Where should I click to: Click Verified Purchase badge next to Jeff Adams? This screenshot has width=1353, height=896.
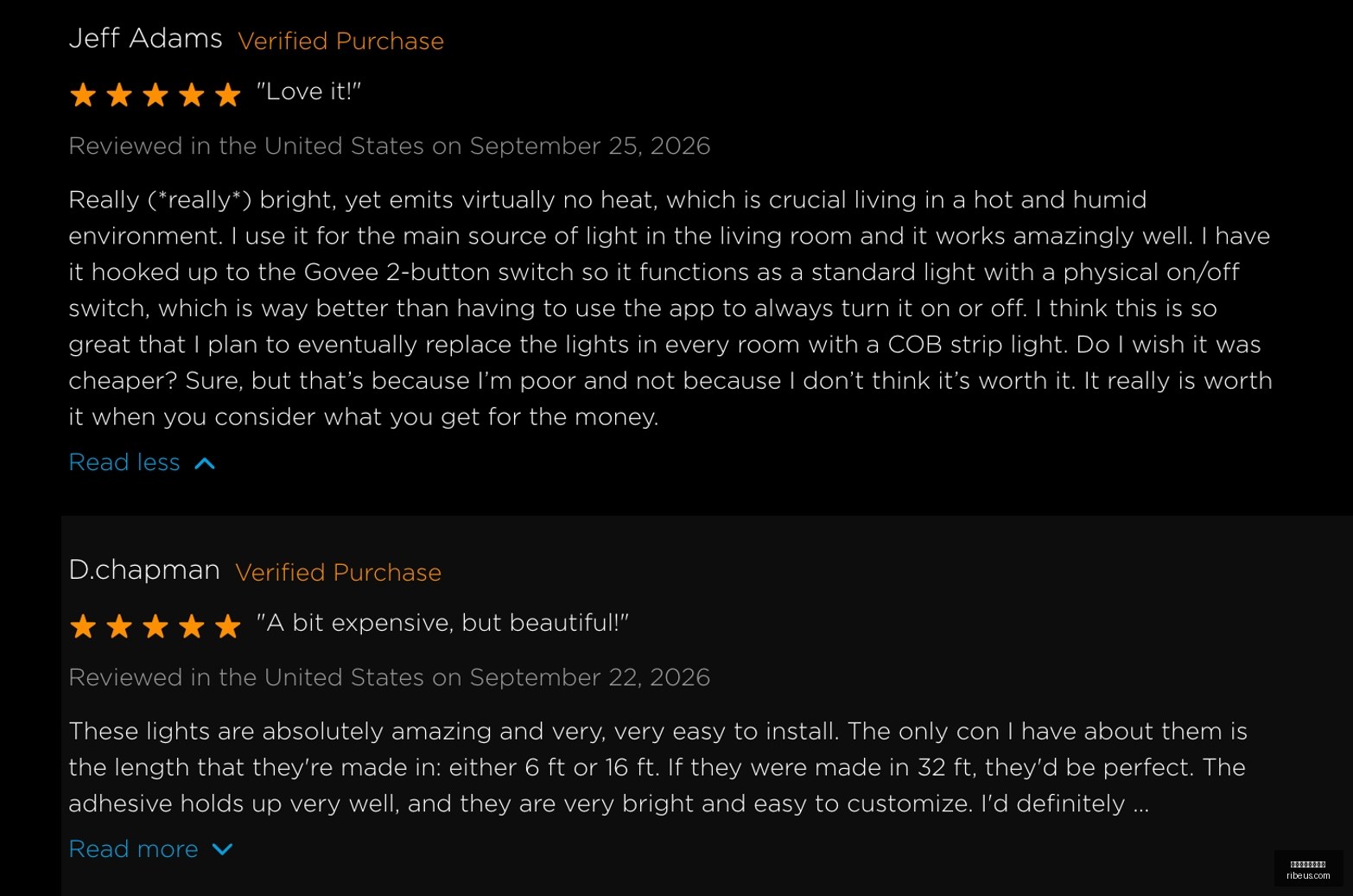pyautogui.click(x=340, y=41)
